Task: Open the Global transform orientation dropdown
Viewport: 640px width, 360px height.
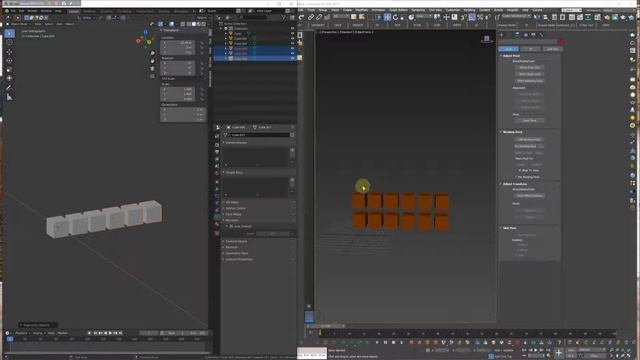Action: click(x=87, y=18)
